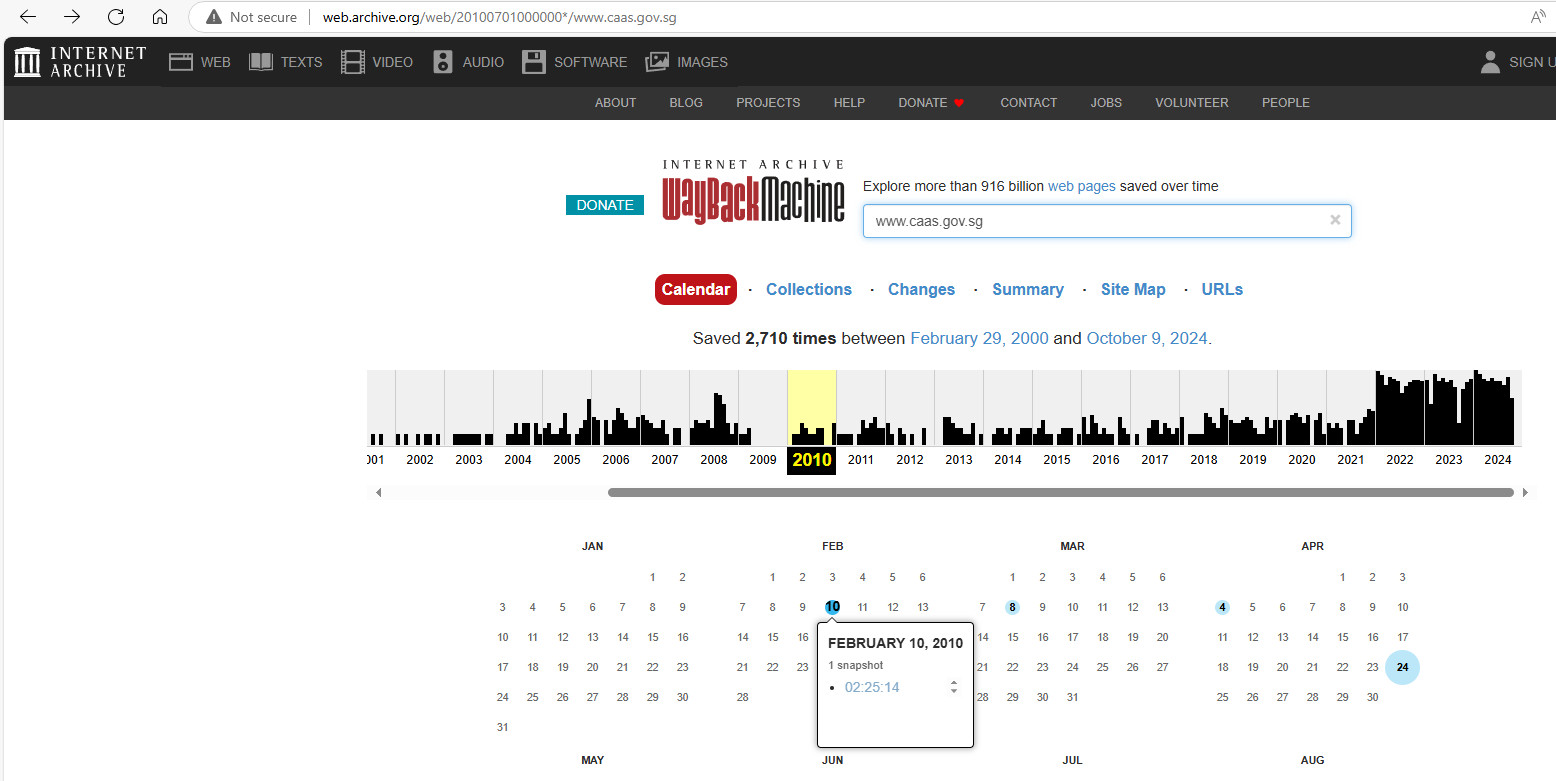The width and height of the screenshot is (1556, 781).
Task: Open the BLOG menu item
Action: (686, 102)
